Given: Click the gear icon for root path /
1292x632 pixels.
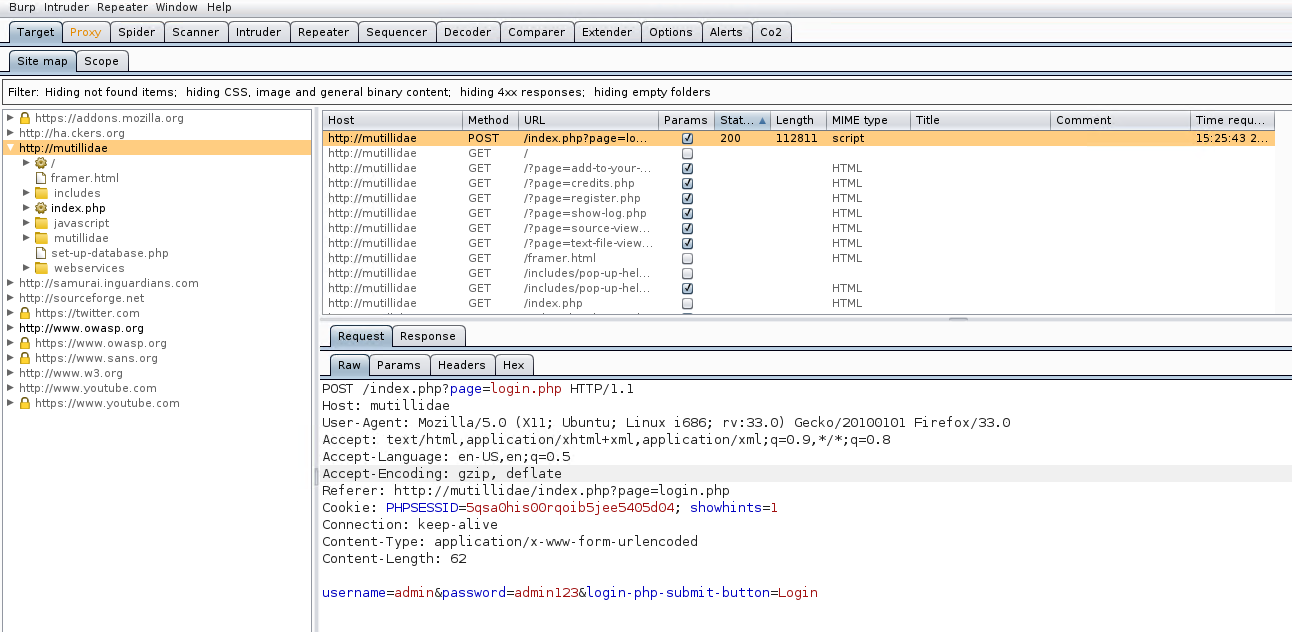Looking at the screenshot, I should point(41,163).
